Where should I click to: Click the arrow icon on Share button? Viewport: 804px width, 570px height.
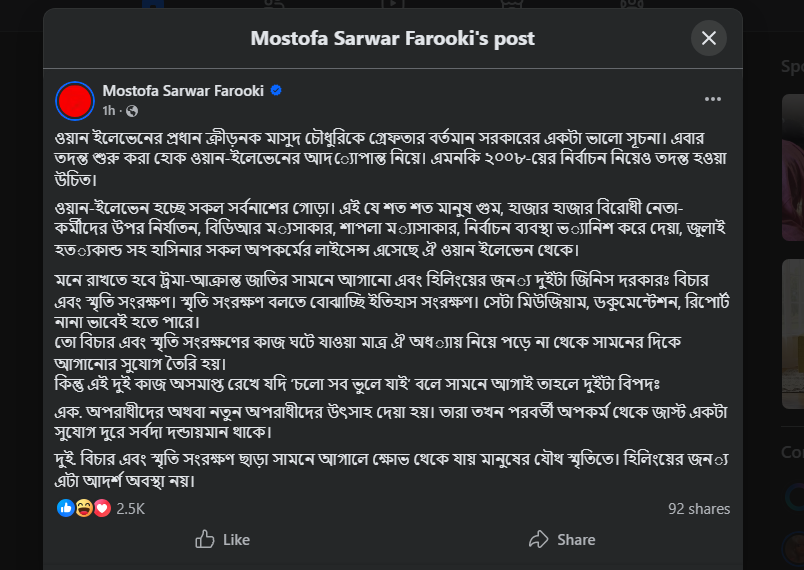click(538, 539)
